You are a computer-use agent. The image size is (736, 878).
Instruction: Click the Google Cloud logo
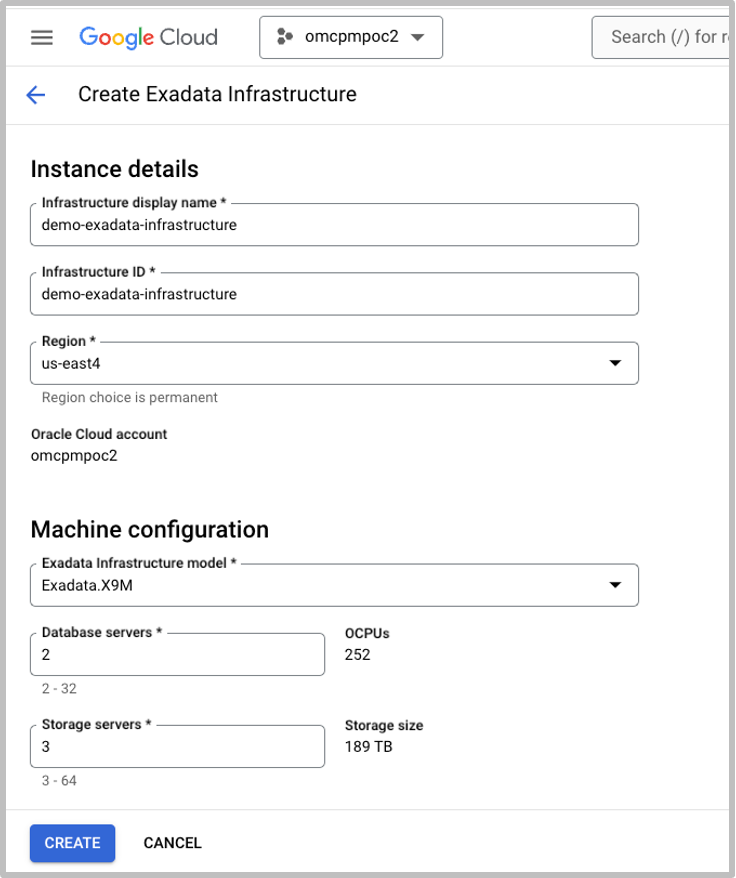click(147, 37)
